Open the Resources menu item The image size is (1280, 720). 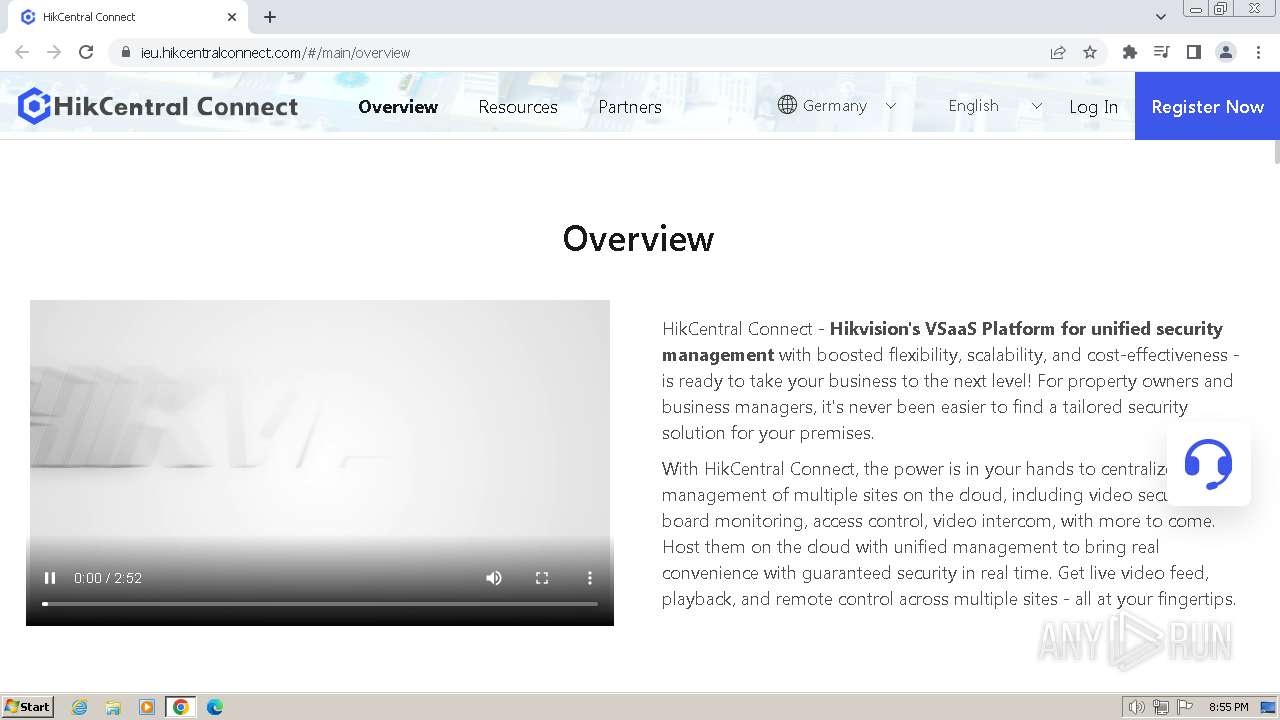[518, 107]
